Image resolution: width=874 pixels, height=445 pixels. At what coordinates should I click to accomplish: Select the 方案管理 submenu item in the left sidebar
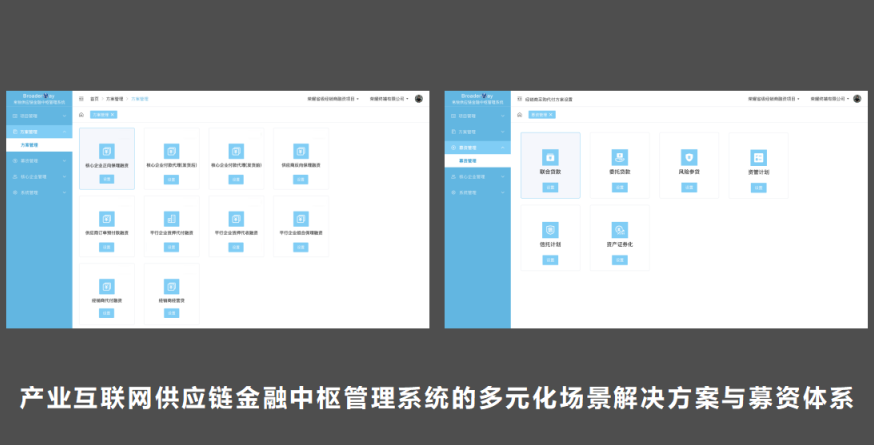coord(30,145)
